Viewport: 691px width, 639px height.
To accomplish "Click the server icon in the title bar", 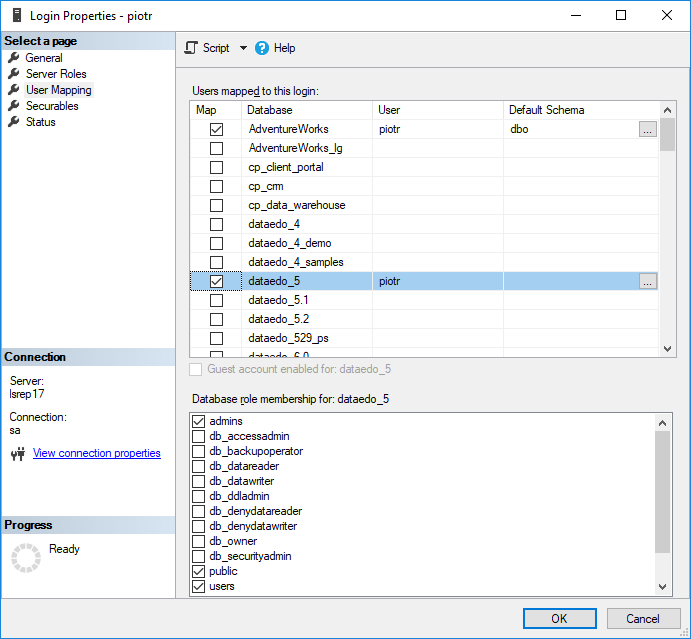I will point(16,16).
